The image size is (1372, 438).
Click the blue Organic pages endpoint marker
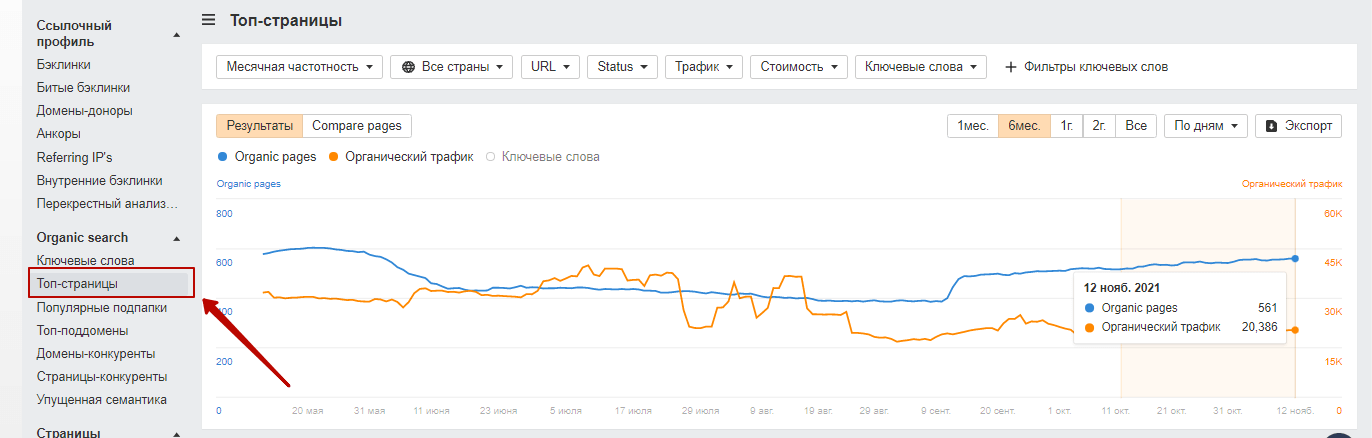pos(1295,258)
